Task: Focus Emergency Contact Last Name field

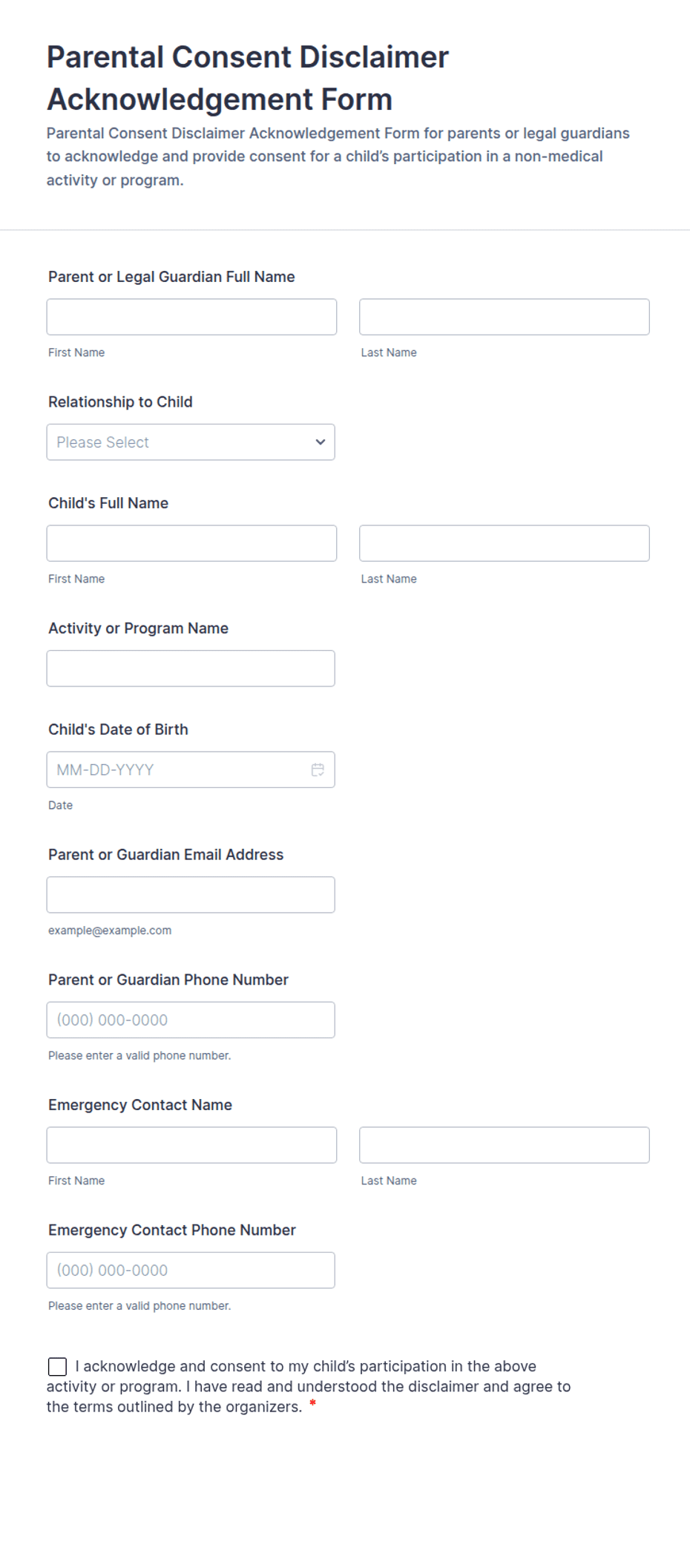Action: tap(505, 1145)
